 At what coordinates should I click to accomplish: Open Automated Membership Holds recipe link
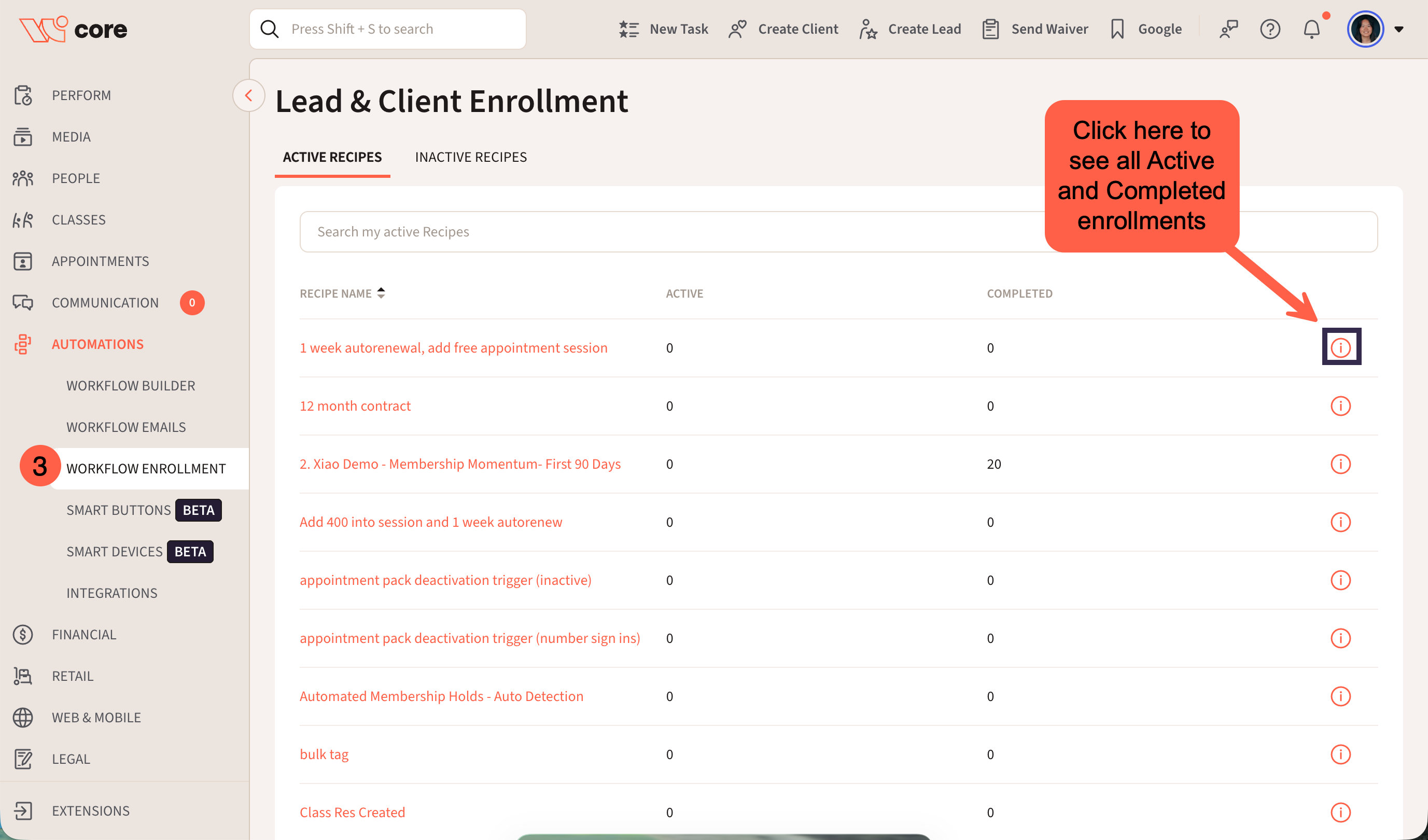(x=441, y=696)
